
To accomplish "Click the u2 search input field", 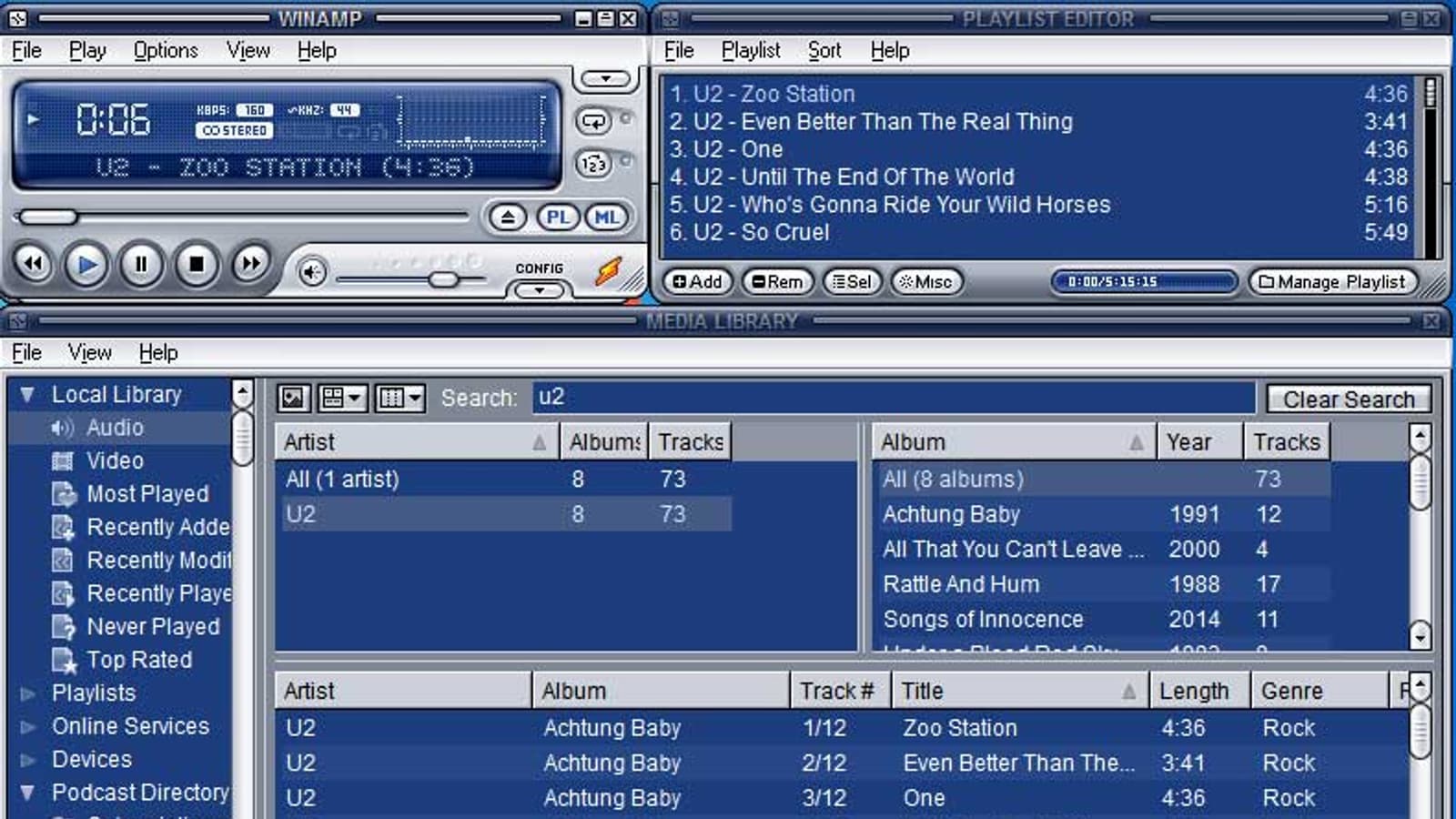I will pos(894,398).
